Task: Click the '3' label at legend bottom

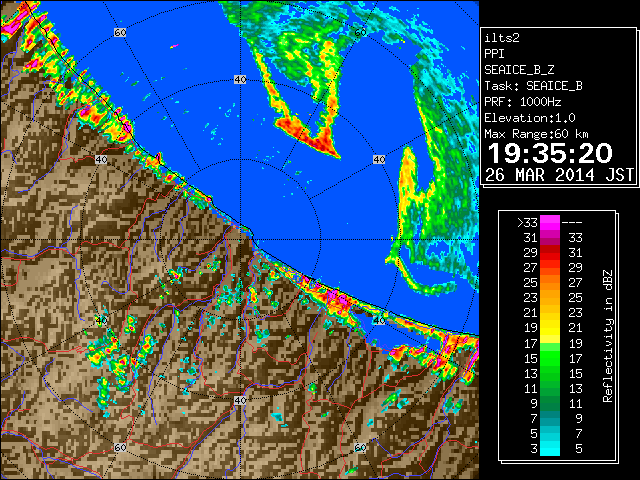Action: tap(534, 449)
